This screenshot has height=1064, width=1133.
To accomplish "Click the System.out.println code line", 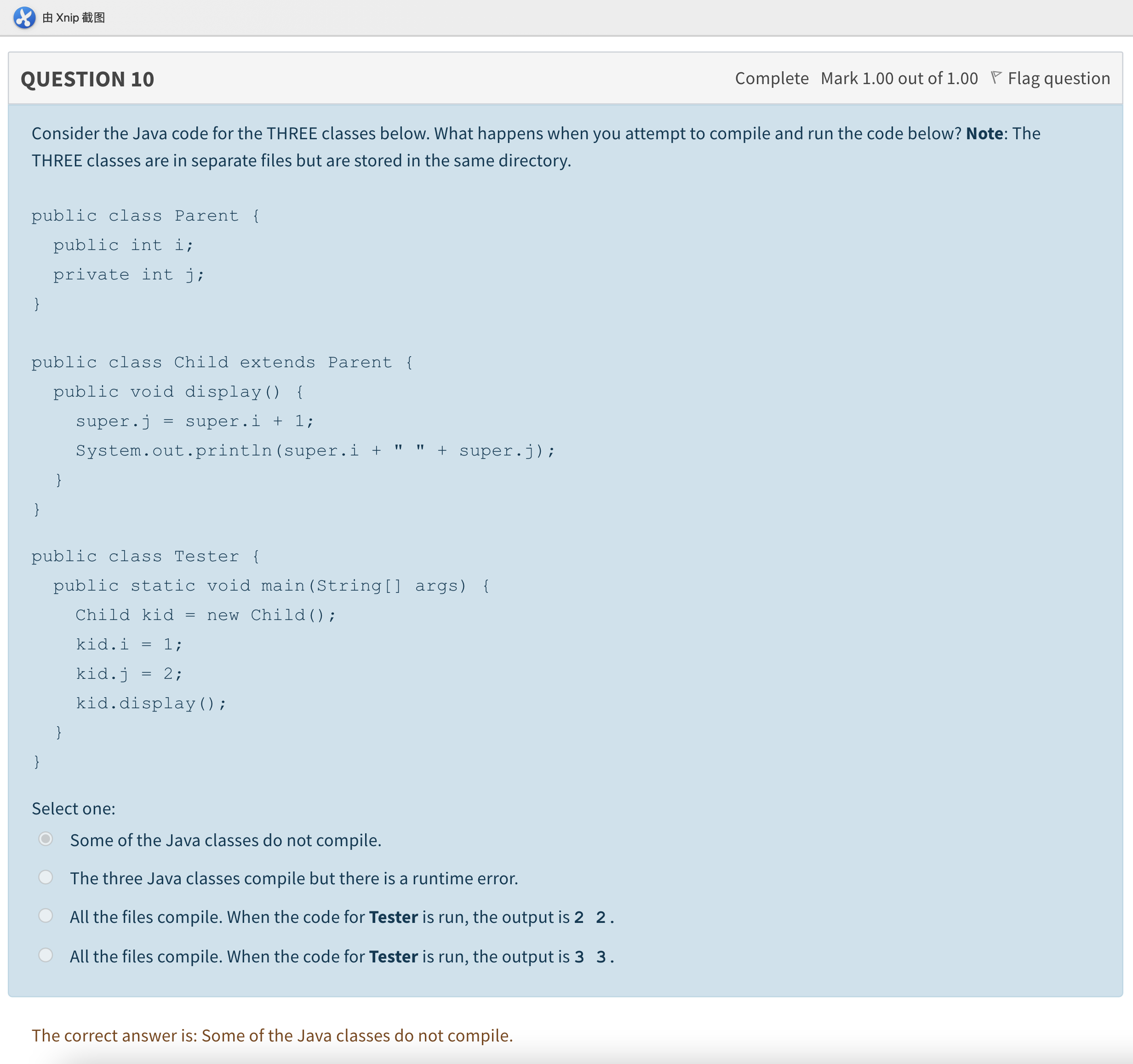I will (315, 450).
